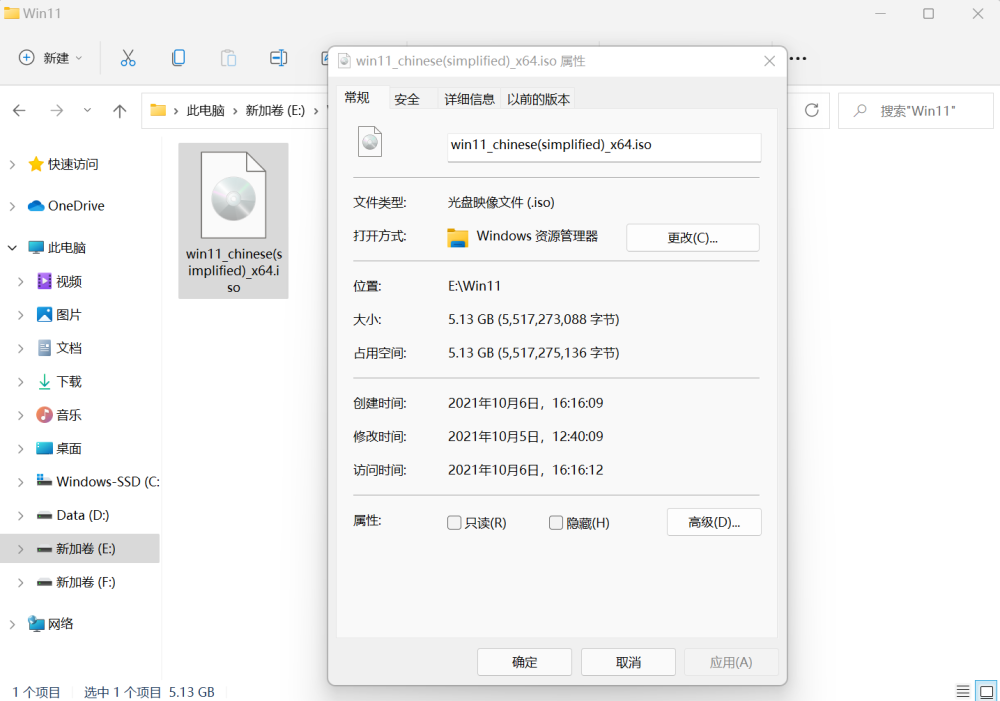
Task: Go forward with the right arrow
Action: [57, 110]
